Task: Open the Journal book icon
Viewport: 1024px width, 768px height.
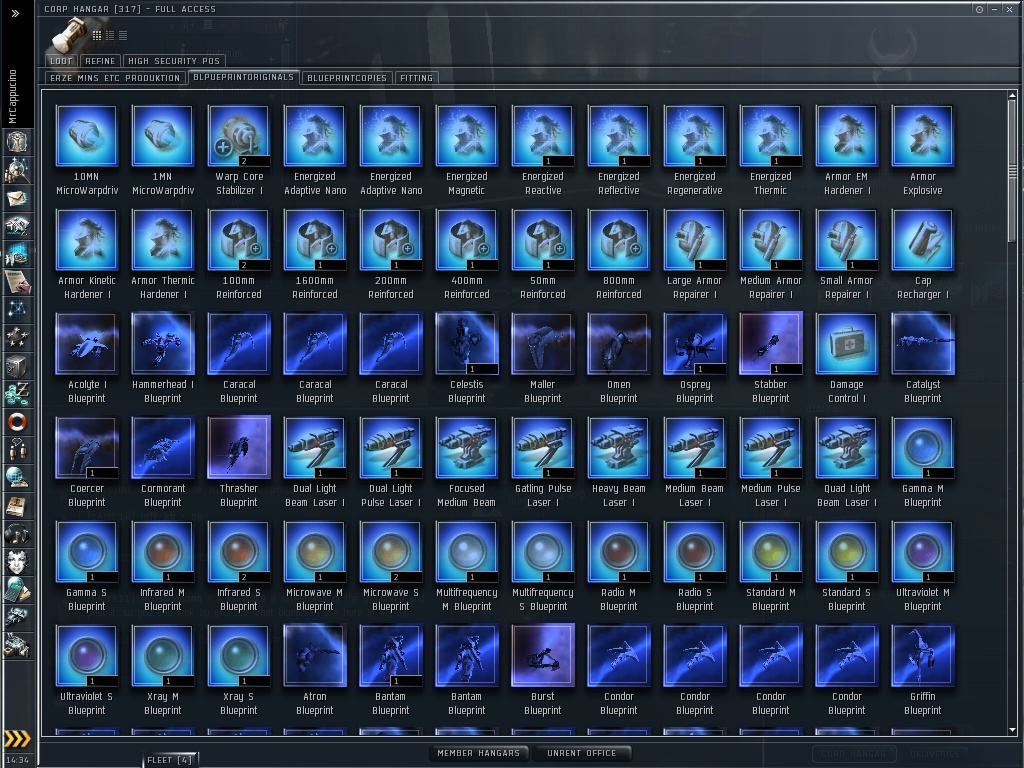Action: click(x=16, y=506)
